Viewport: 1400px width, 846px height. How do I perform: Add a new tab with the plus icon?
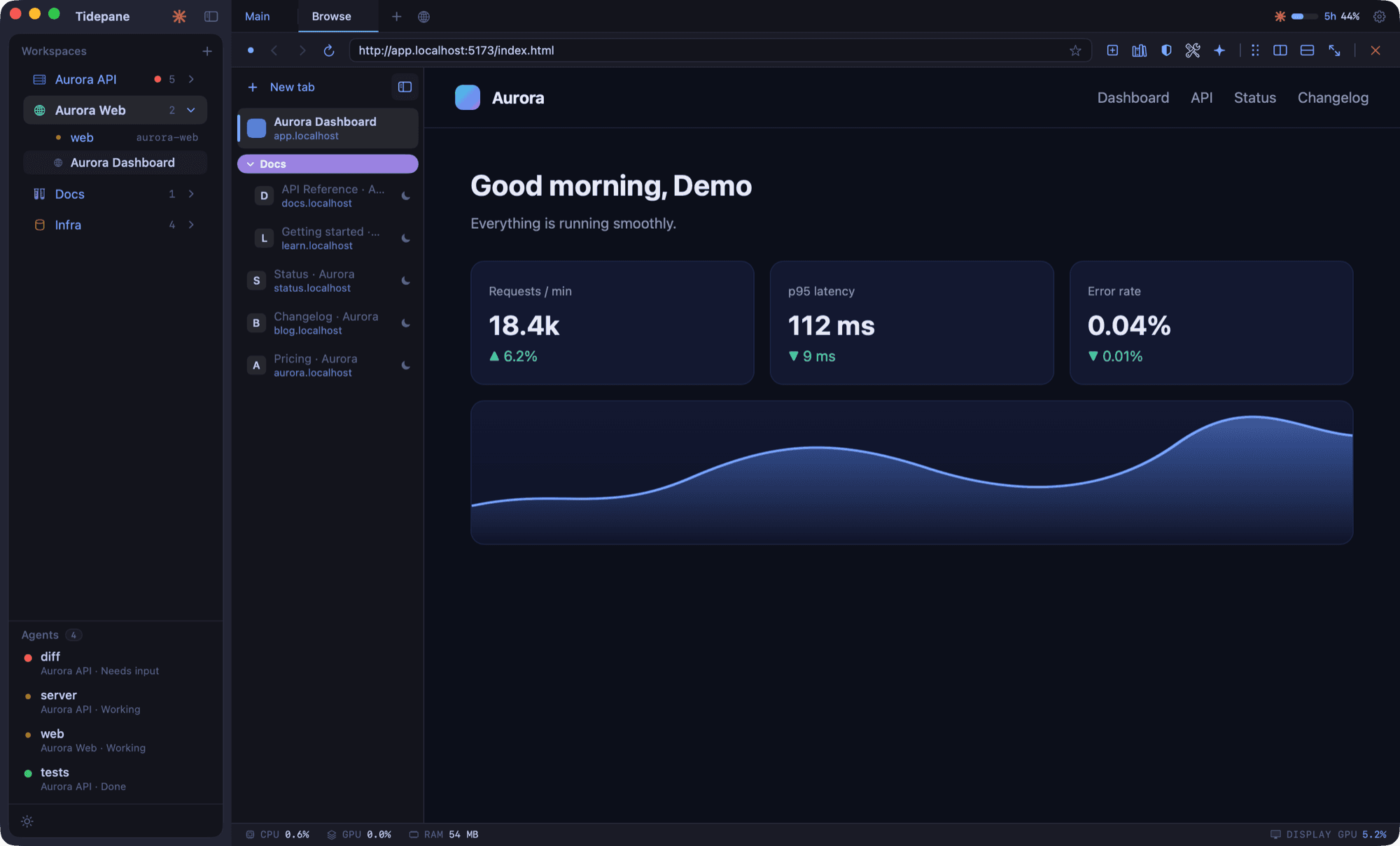point(396,16)
